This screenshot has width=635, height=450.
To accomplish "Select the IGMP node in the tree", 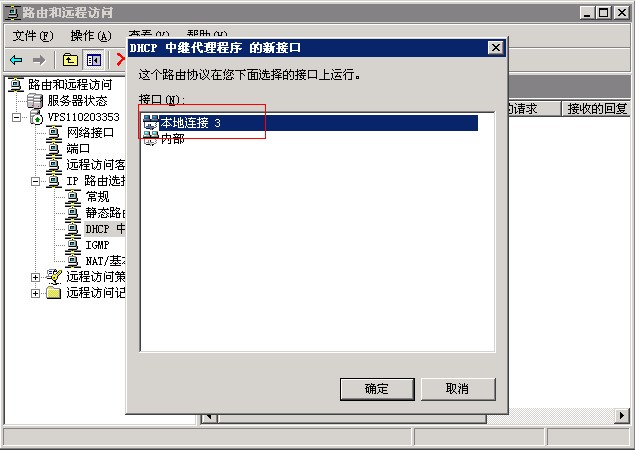I will point(97,245).
